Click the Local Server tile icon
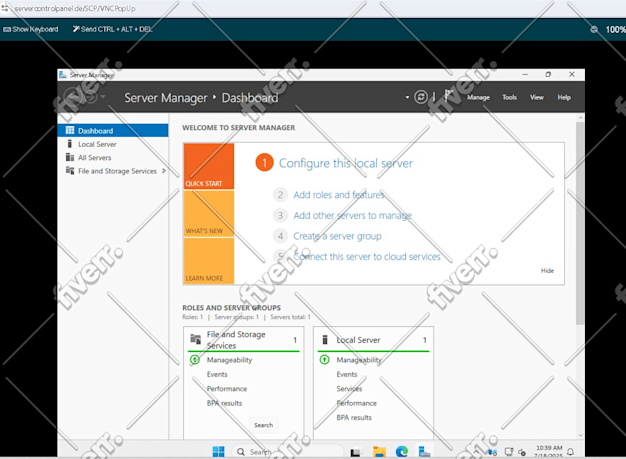The width and height of the screenshot is (626, 459). 325,340
